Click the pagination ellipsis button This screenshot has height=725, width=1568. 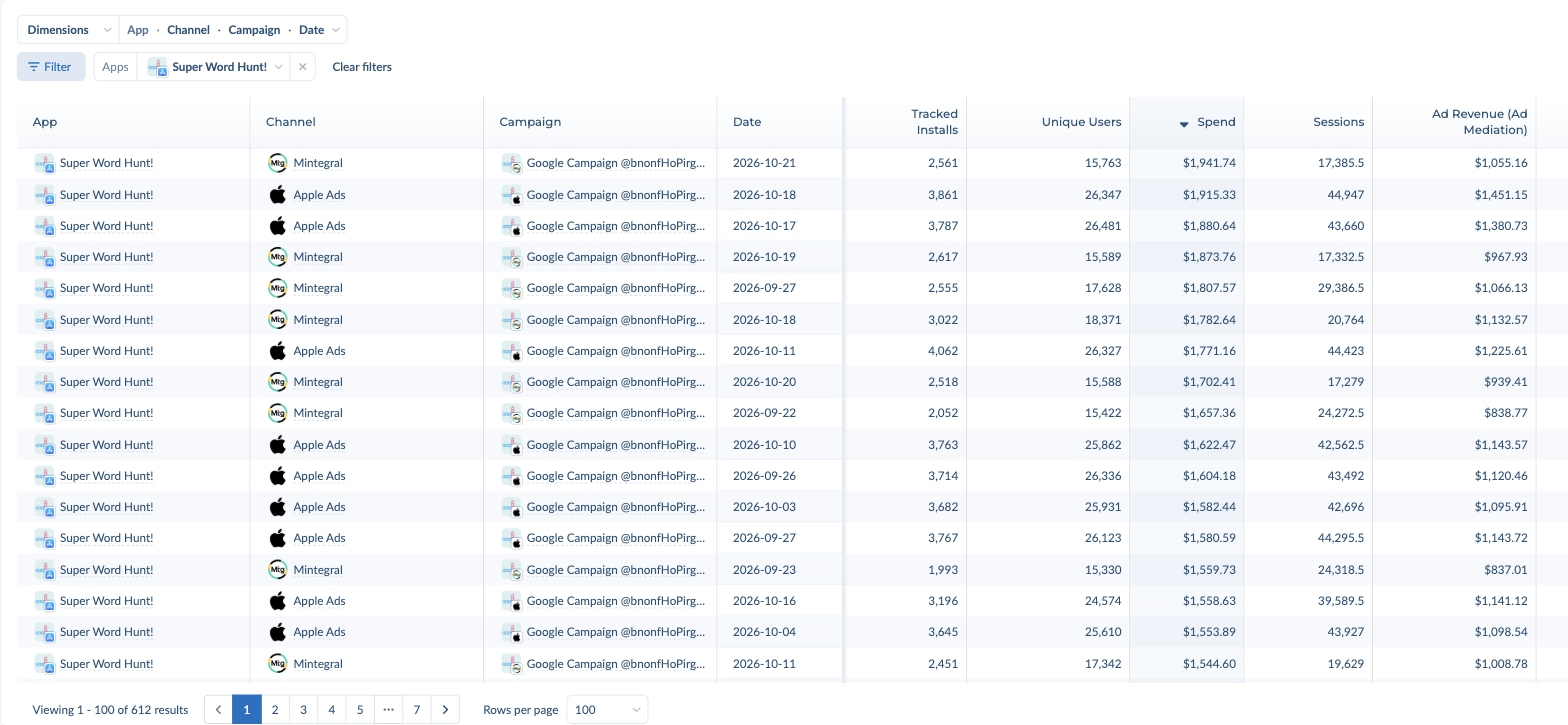click(389, 710)
